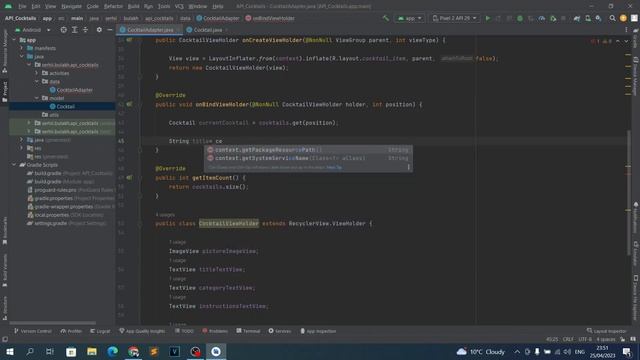Click the onCreateViewHolder gutter override icon
640x360 pixels.
click(x=129, y=40)
